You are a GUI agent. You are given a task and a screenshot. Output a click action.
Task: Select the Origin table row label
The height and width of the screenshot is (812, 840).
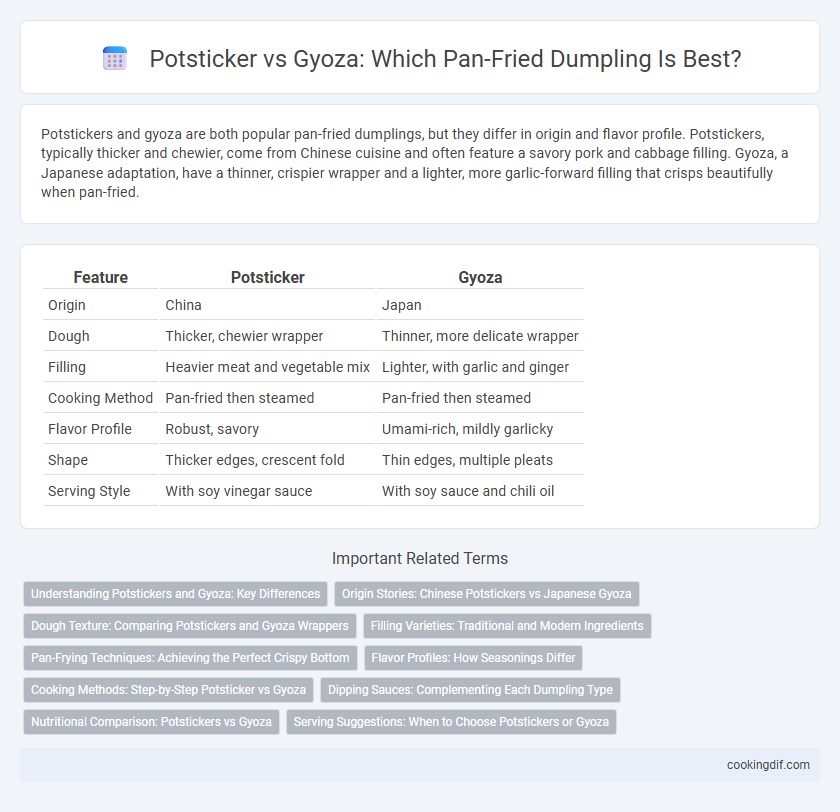coord(67,305)
